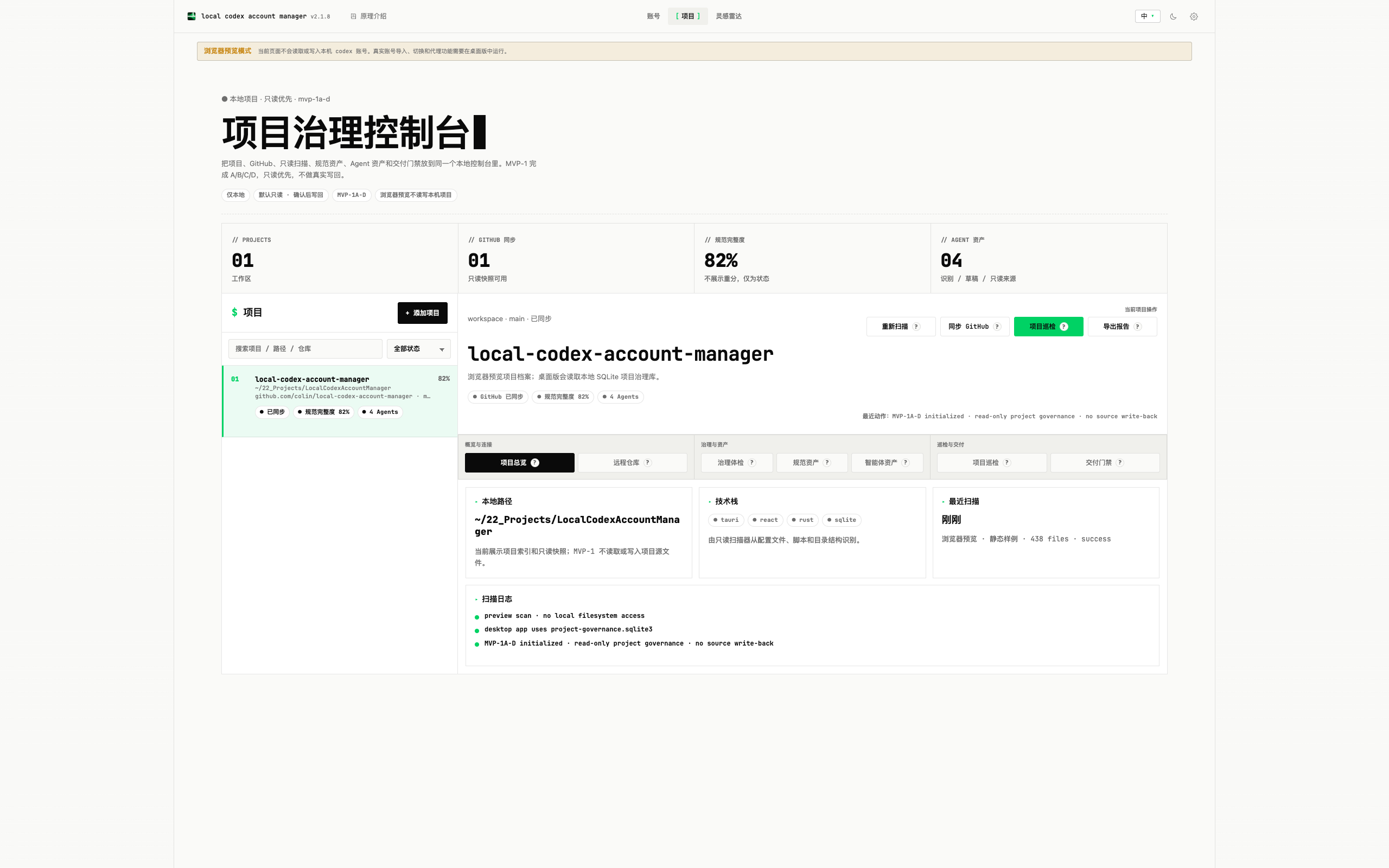Focus the 搜索项目 / 路径 / 仓库 search field

point(305,348)
